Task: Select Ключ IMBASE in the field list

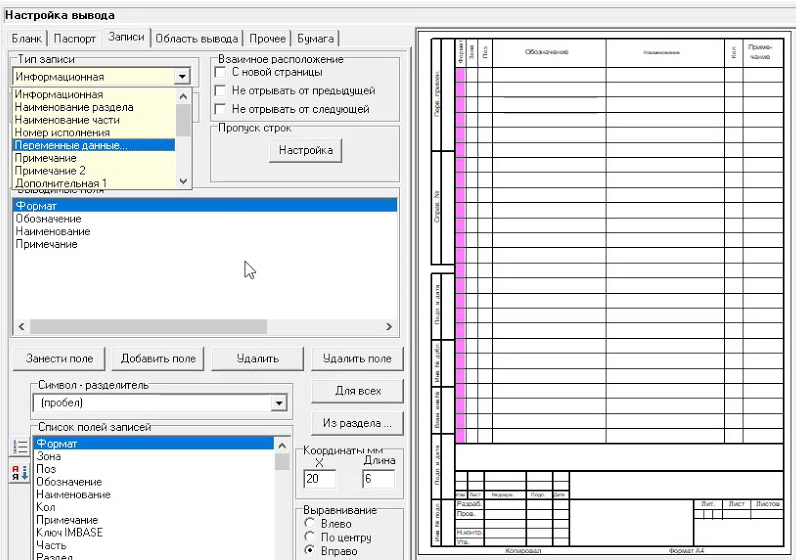Action: click(154, 532)
